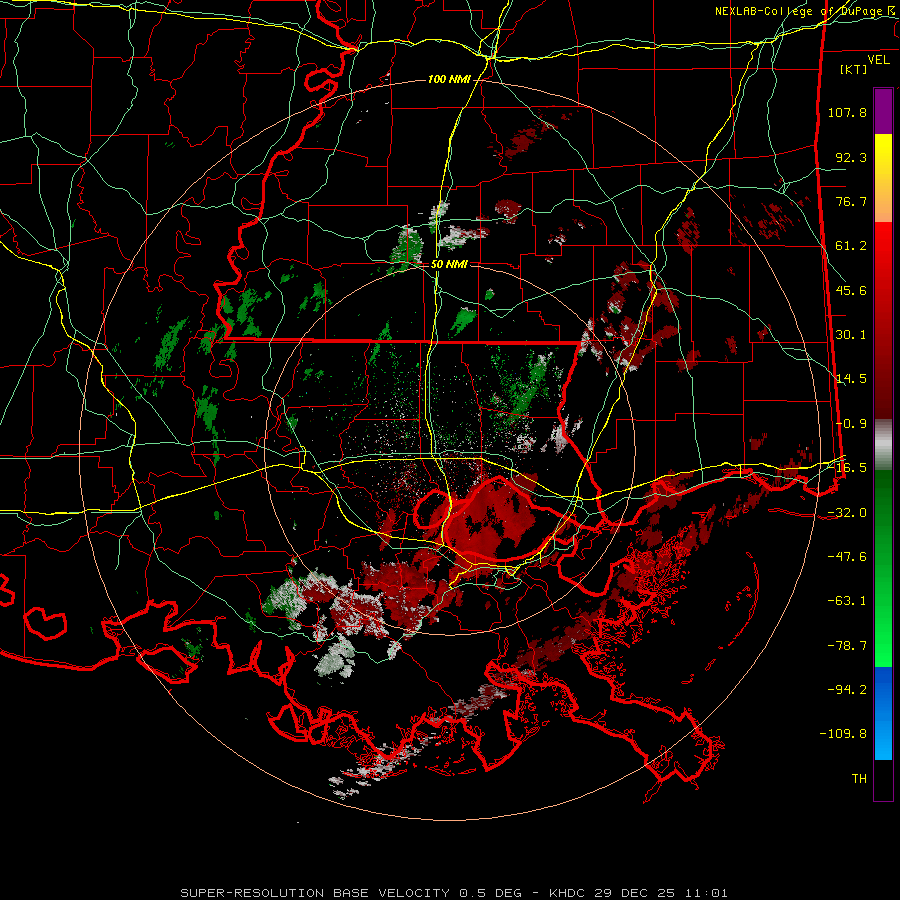The width and height of the screenshot is (900, 900).
Task: Click the 100 NMI range ring label
Action: click(449, 79)
